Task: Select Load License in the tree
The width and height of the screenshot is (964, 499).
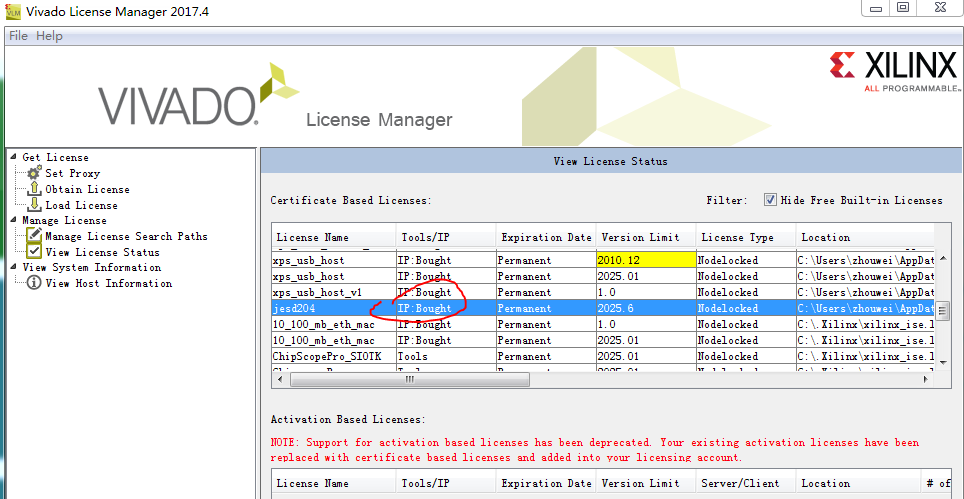Action: (81, 205)
